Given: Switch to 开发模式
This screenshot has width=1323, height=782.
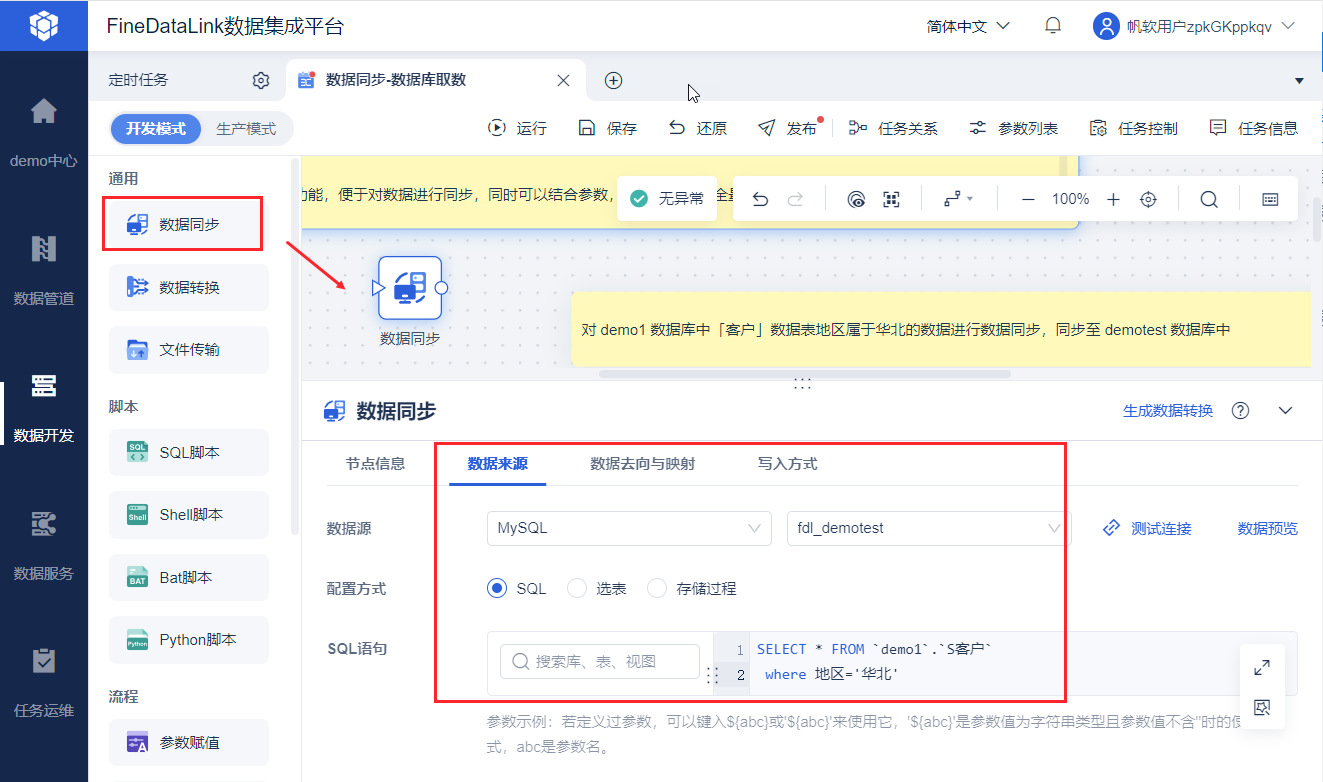Looking at the screenshot, I should pos(156,129).
